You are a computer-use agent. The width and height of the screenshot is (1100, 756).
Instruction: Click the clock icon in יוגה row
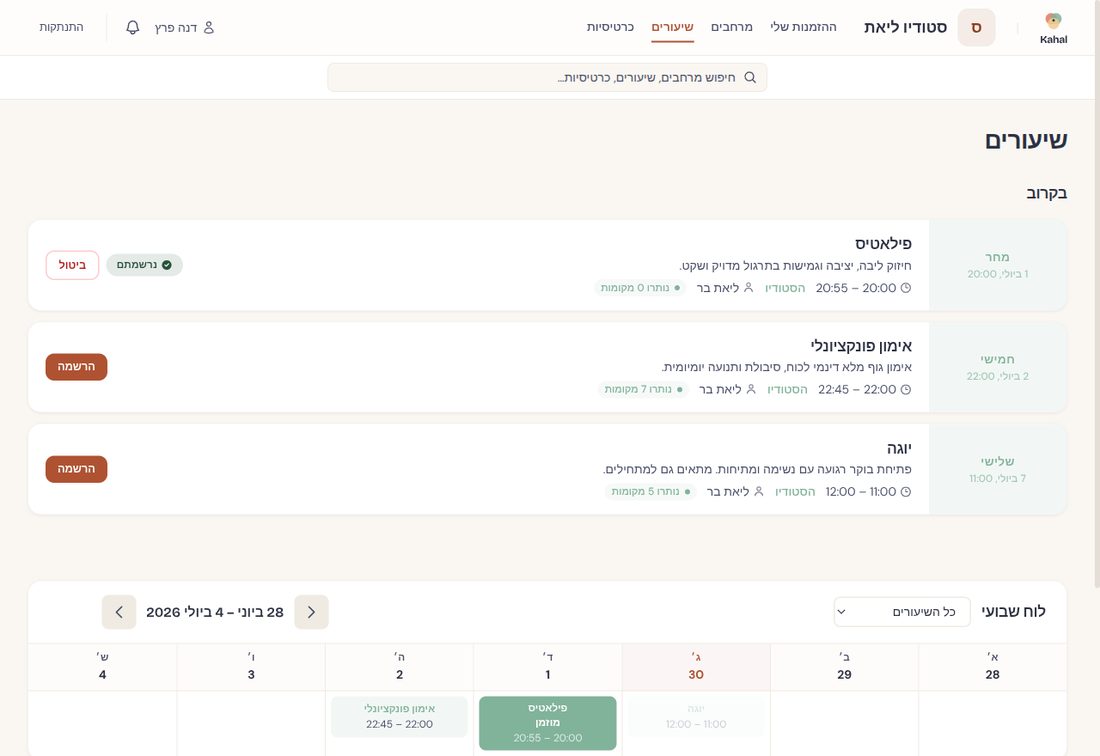coord(906,492)
